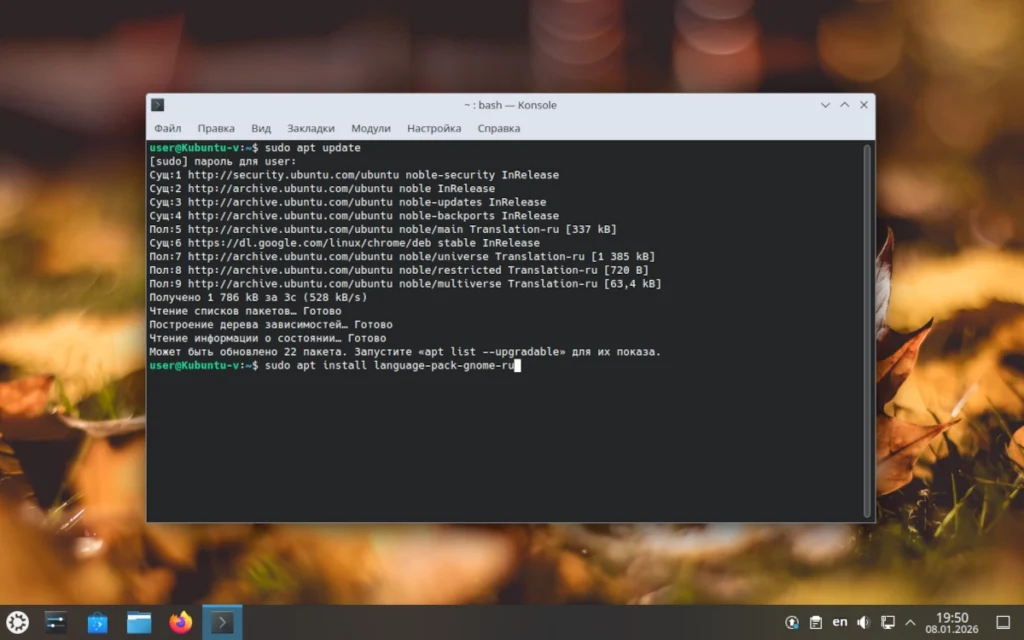Click the 'Сущ:4' noble-backports InRelease line
The width and height of the screenshot is (1024, 640).
354,216
